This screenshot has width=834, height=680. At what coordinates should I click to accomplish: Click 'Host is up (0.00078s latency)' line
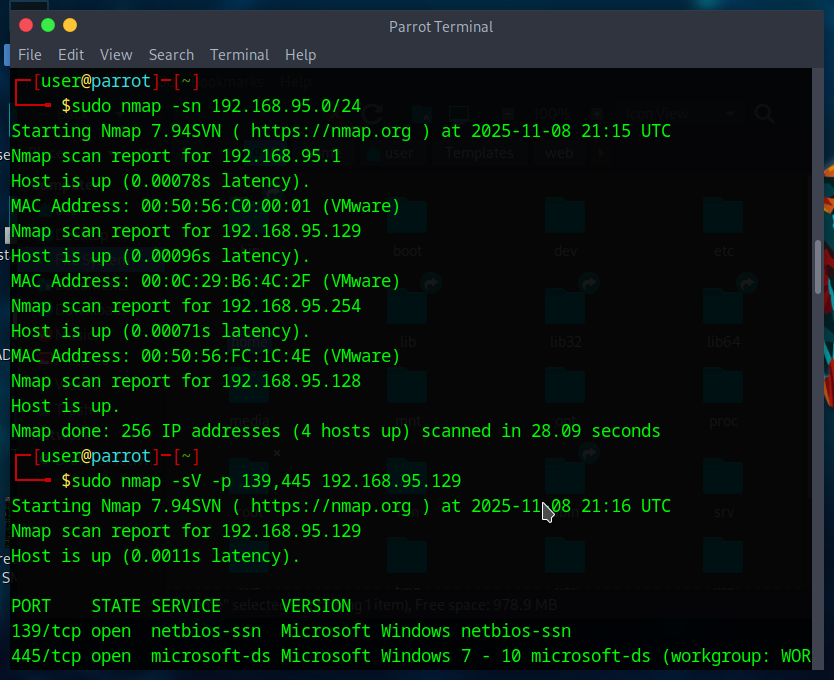(161, 181)
